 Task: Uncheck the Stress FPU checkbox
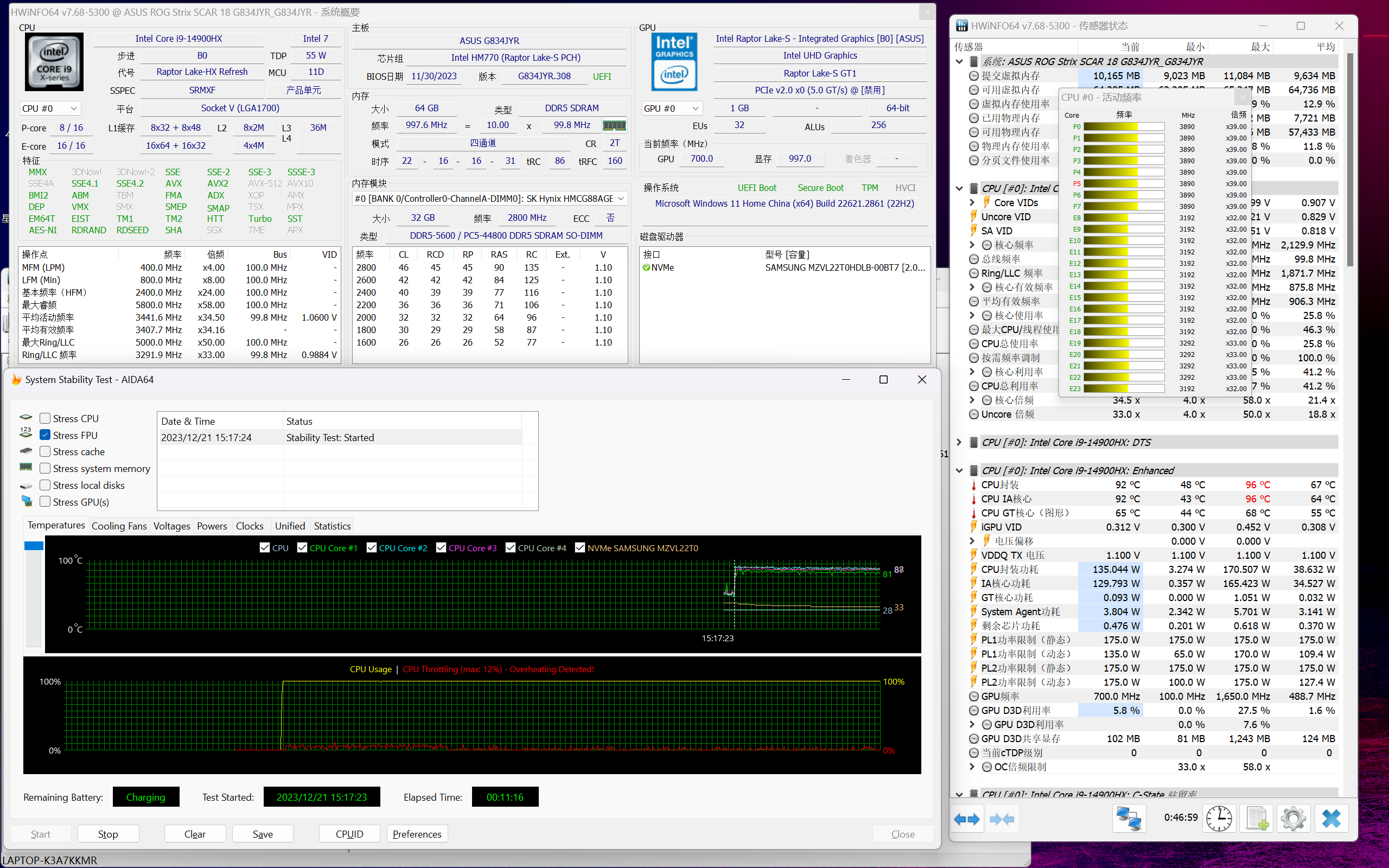(46, 435)
